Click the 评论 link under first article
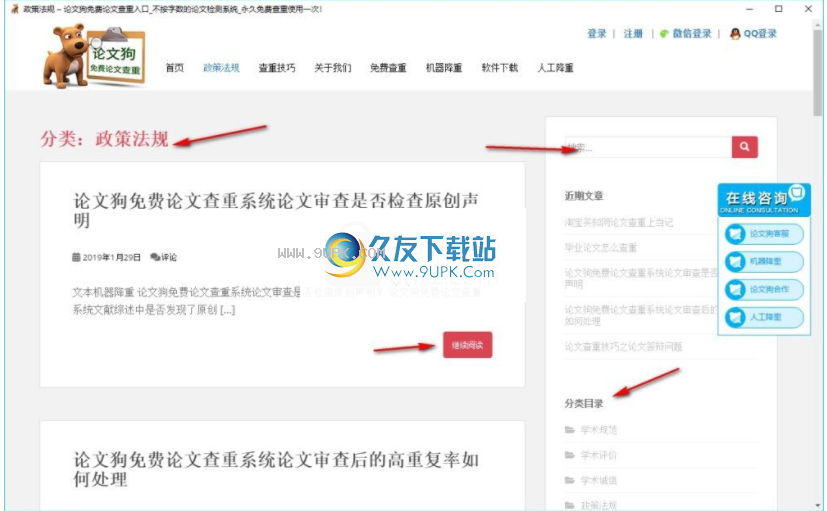The height and width of the screenshot is (511, 827). tap(169, 257)
